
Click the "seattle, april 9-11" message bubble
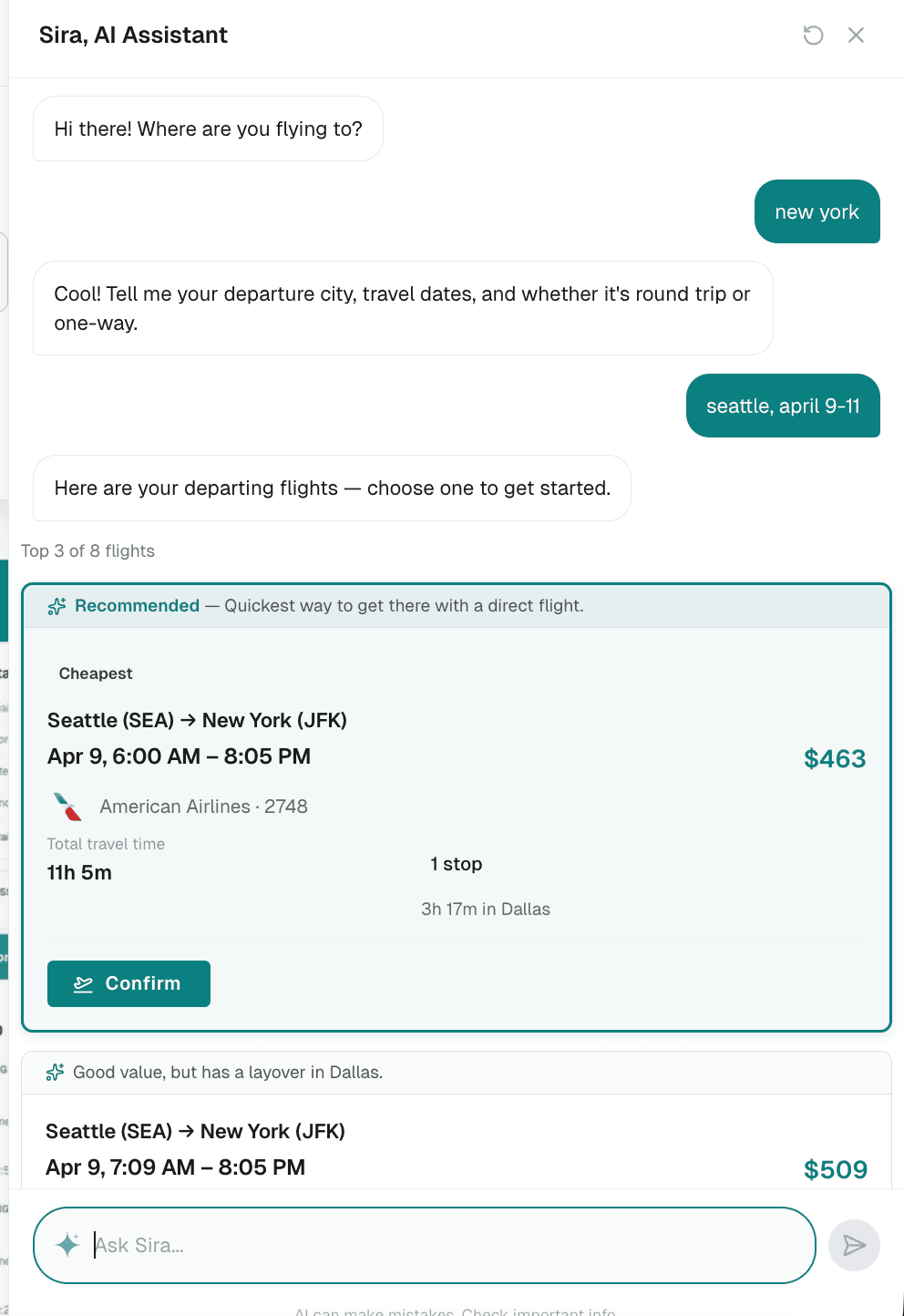pyautogui.click(x=783, y=406)
